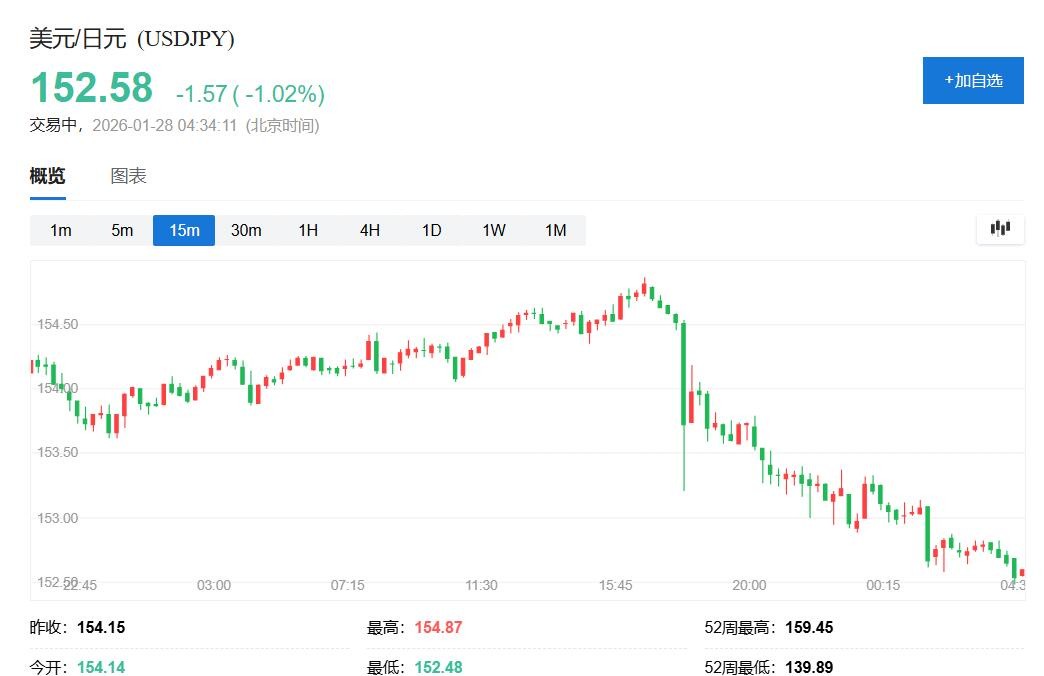
Task: Click the large green drop candle
Action: pyautogui.click(x=684, y=373)
